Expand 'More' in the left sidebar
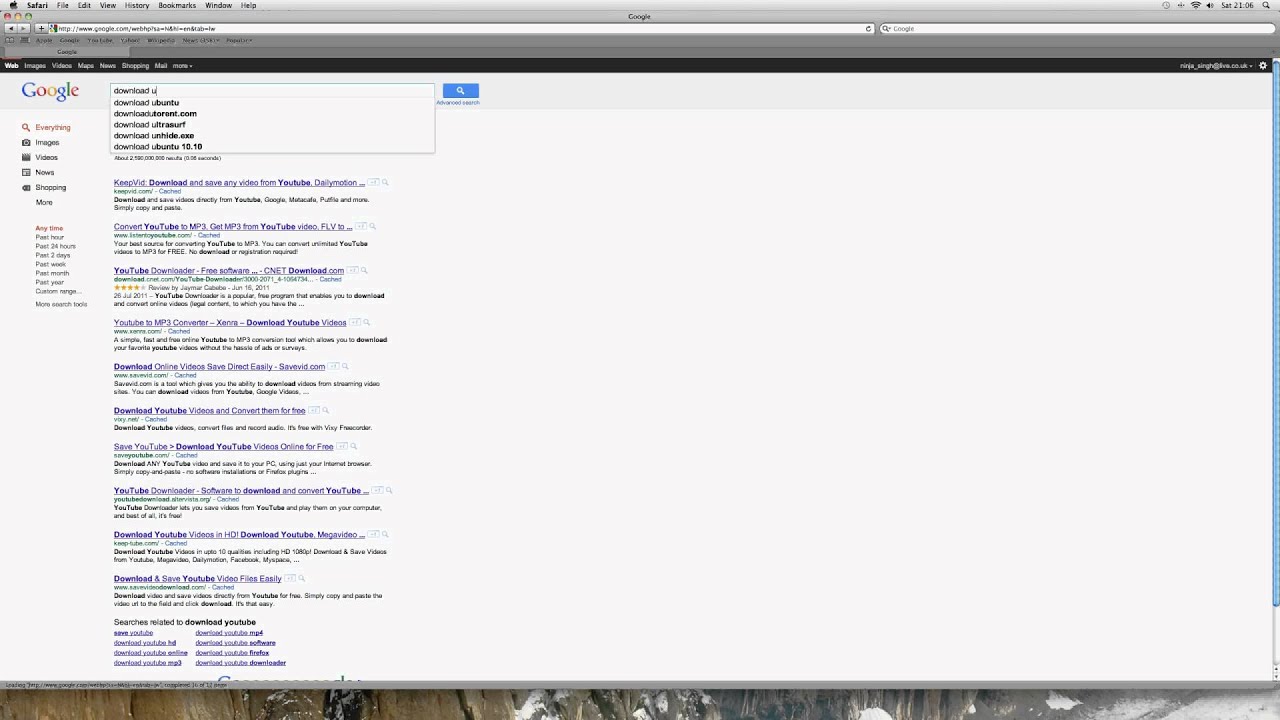1280x720 pixels. tap(44, 202)
